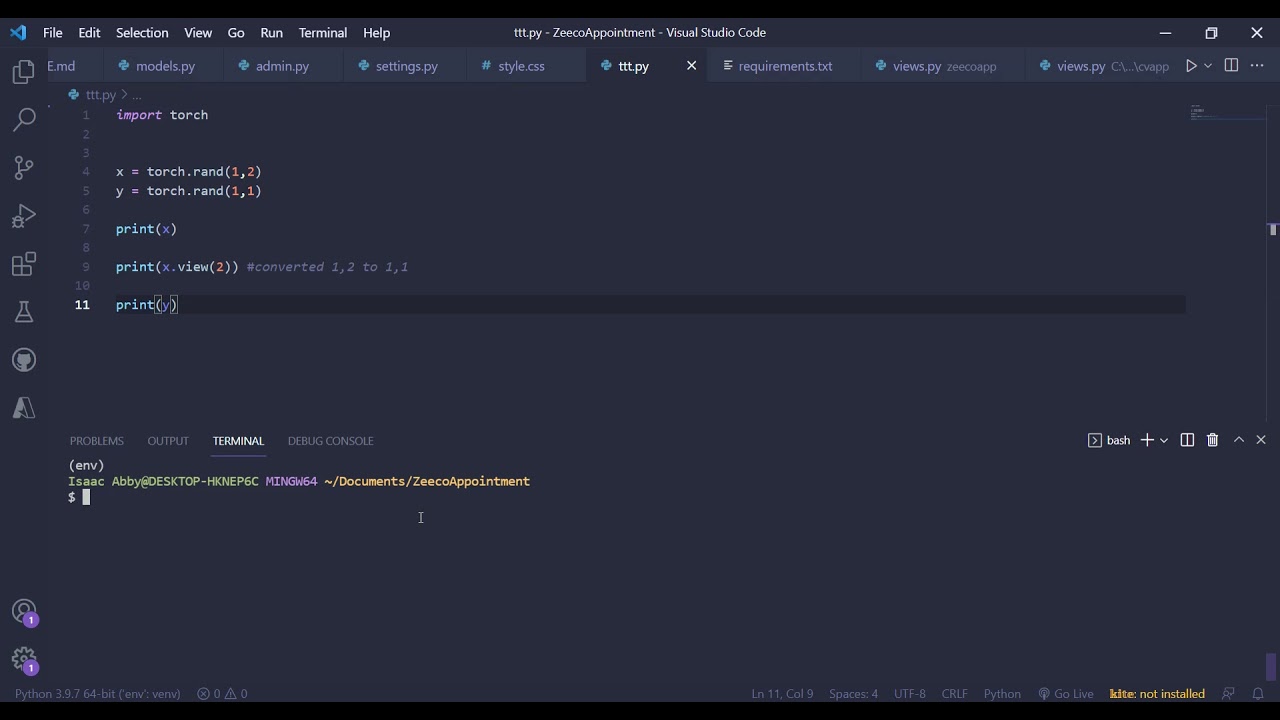
Task: Split the terminal panel
Action: pyautogui.click(x=1187, y=440)
